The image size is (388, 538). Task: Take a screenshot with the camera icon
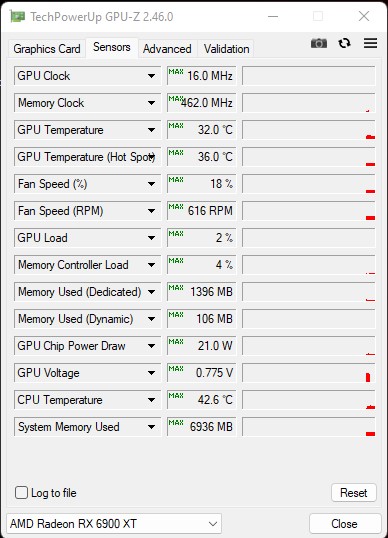[x=319, y=43]
